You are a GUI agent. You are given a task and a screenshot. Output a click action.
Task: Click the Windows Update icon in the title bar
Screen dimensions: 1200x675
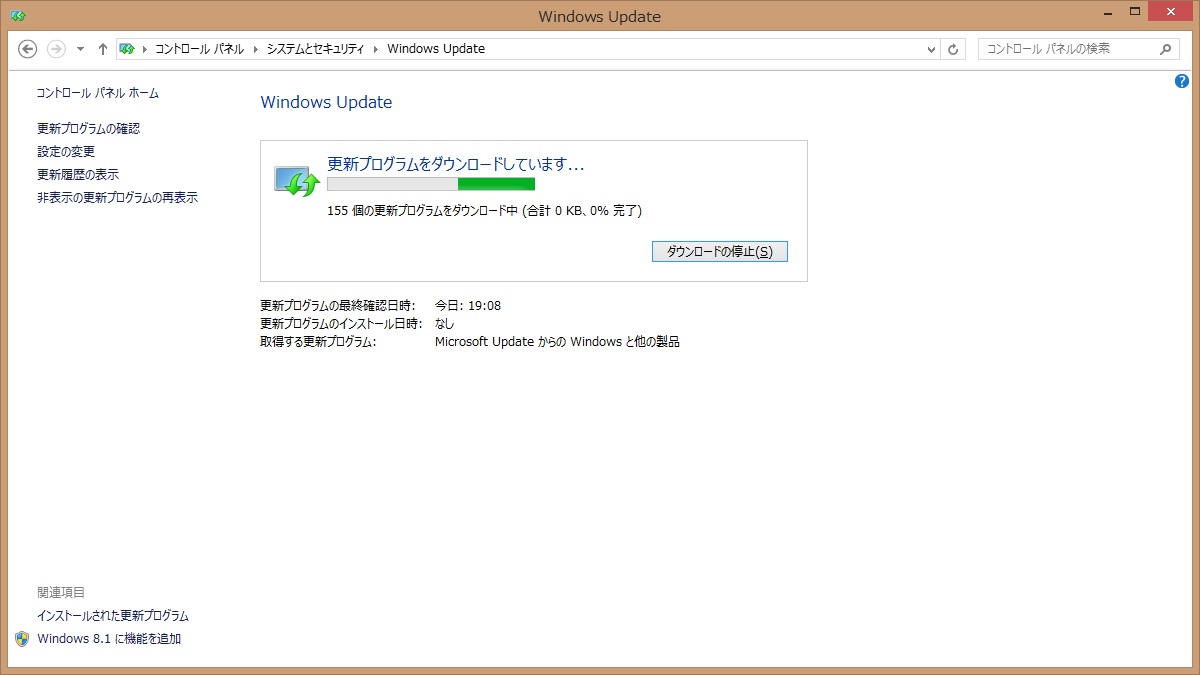tap(17, 16)
